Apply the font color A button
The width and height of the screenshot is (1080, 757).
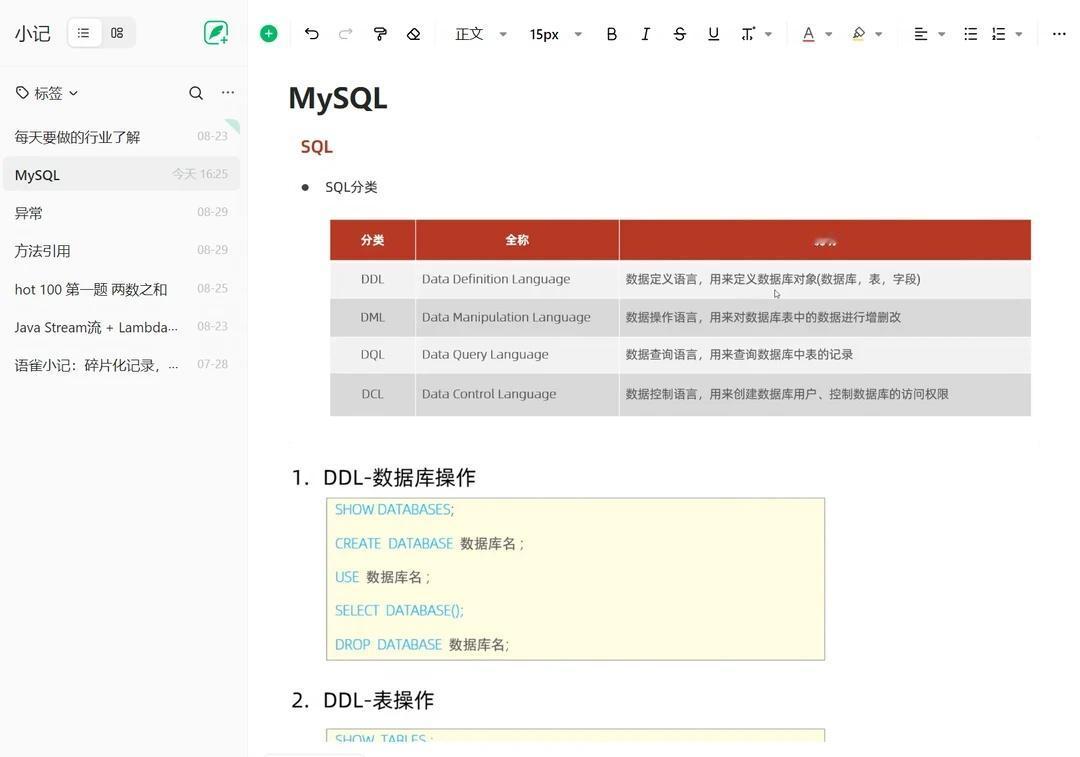[x=809, y=34]
